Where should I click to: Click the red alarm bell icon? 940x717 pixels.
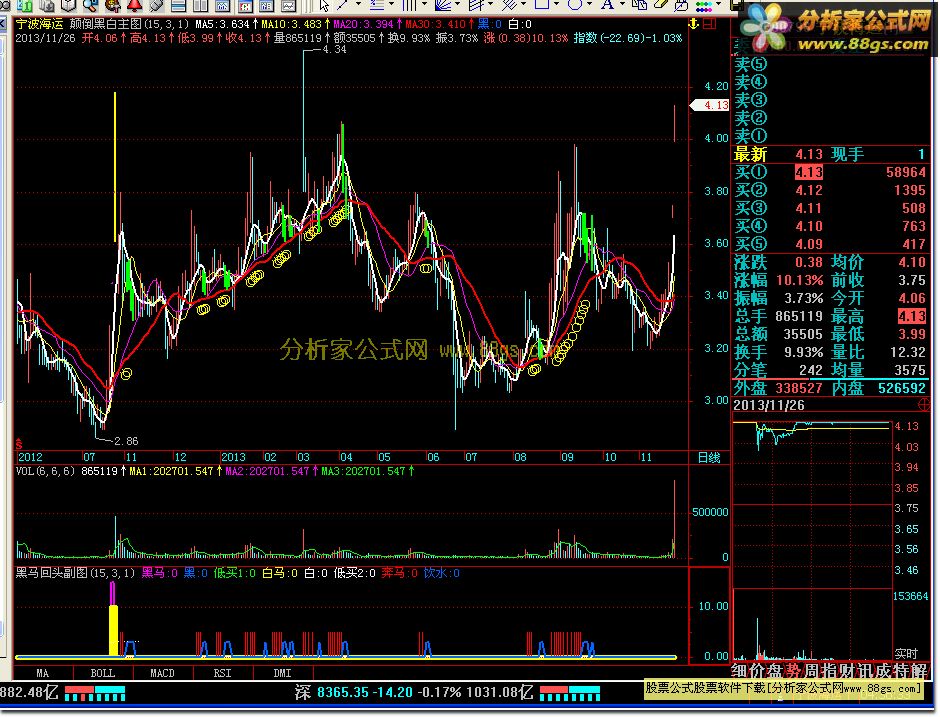pos(134,5)
